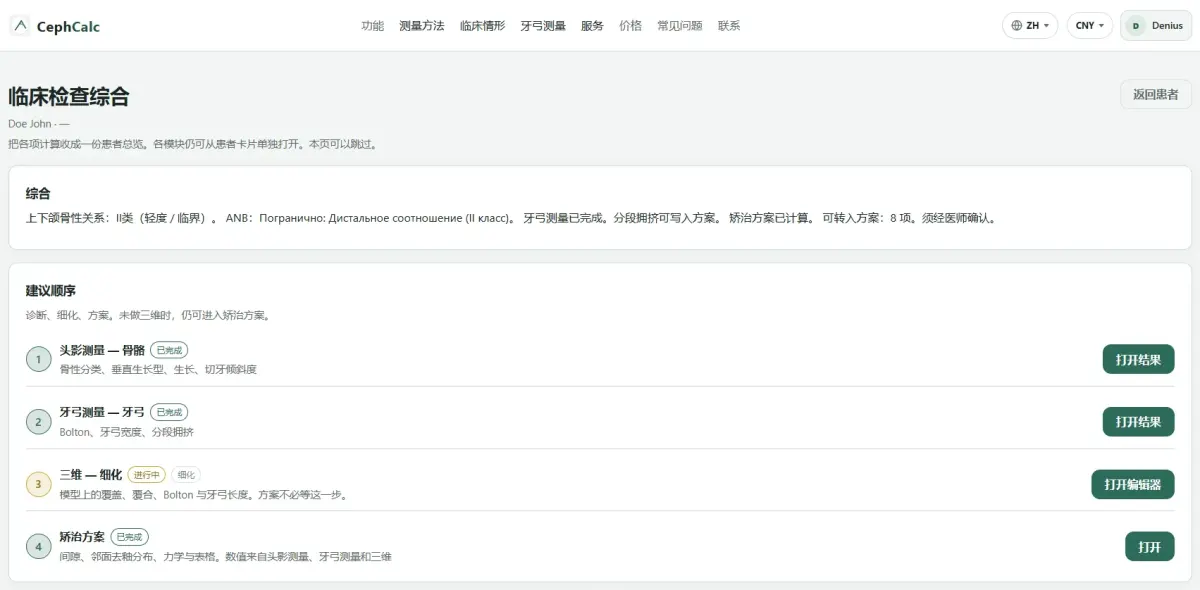Click 打开结果 for 牙弓测量 — 牙弓
Screen dimensions: 1200x590
tap(1138, 422)
